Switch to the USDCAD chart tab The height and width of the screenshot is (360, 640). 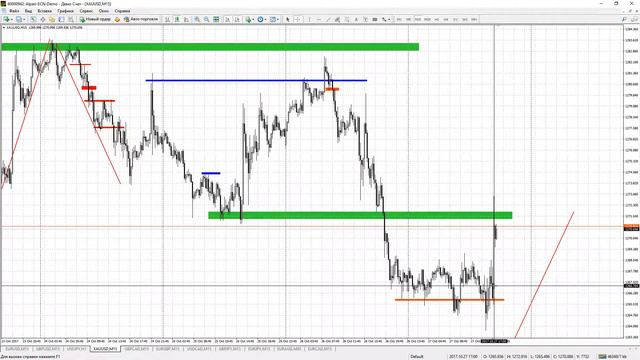tap(198, 349)
